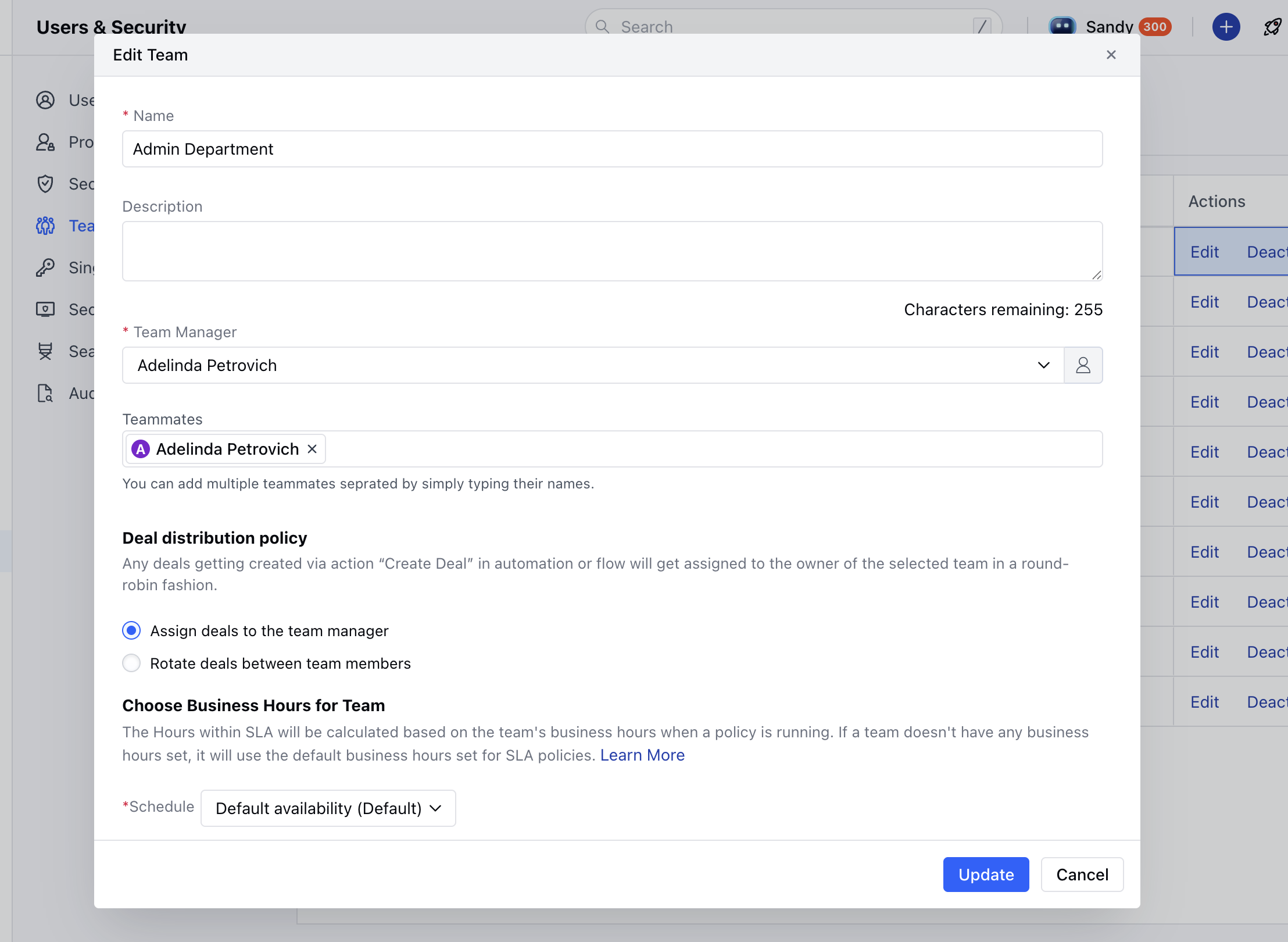Focus the top Search box

click(793, 27)
